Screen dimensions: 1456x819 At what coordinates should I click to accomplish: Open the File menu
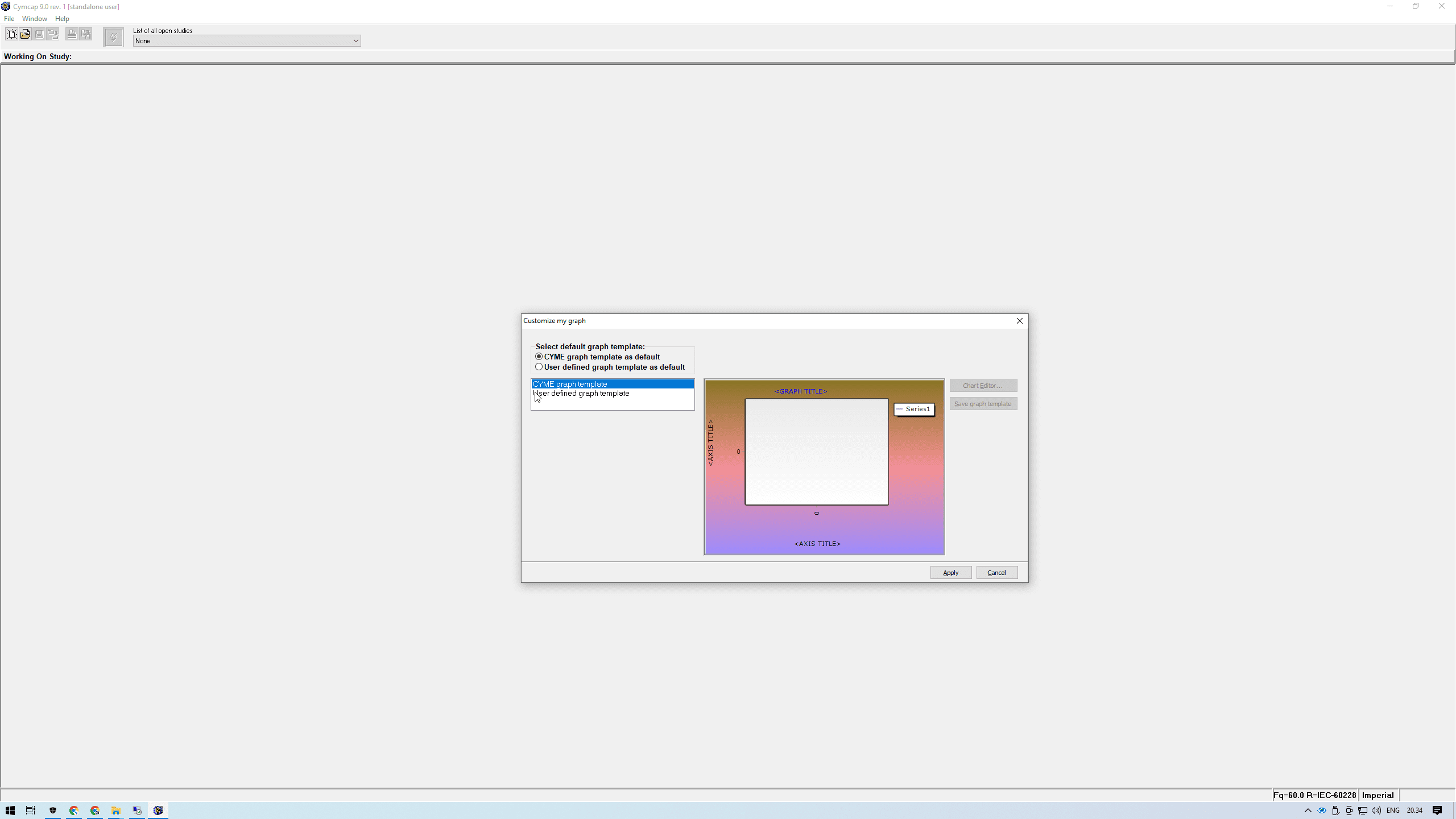pos(9,18)
